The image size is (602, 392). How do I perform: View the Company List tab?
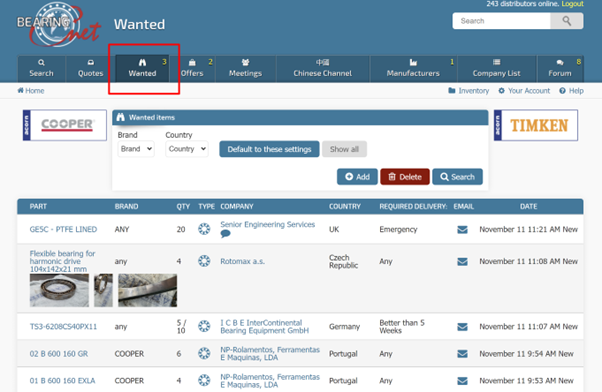point(496,69)
